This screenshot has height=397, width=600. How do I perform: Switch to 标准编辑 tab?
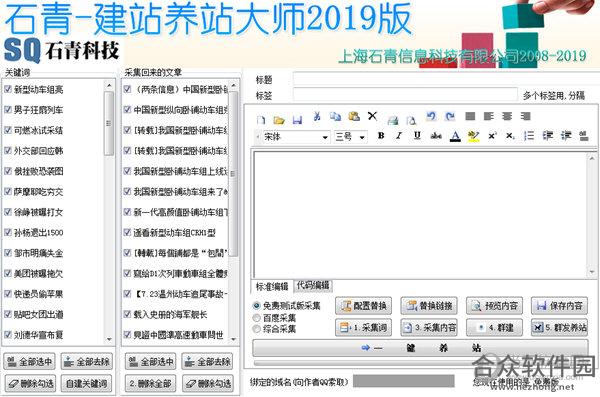tap(272, 286)
